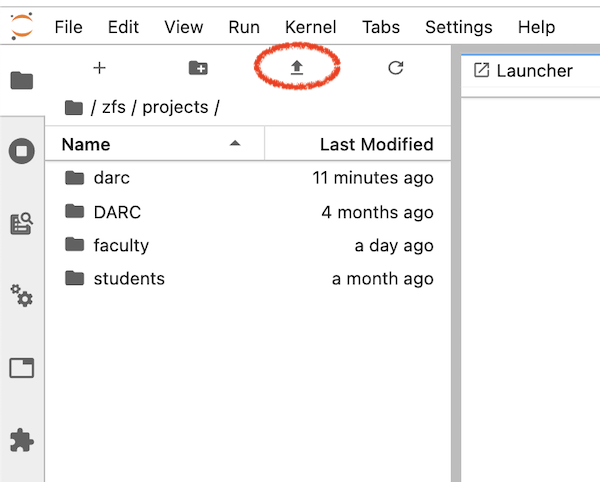
Task: Select the lowercase darc folder
Action: 111,178
